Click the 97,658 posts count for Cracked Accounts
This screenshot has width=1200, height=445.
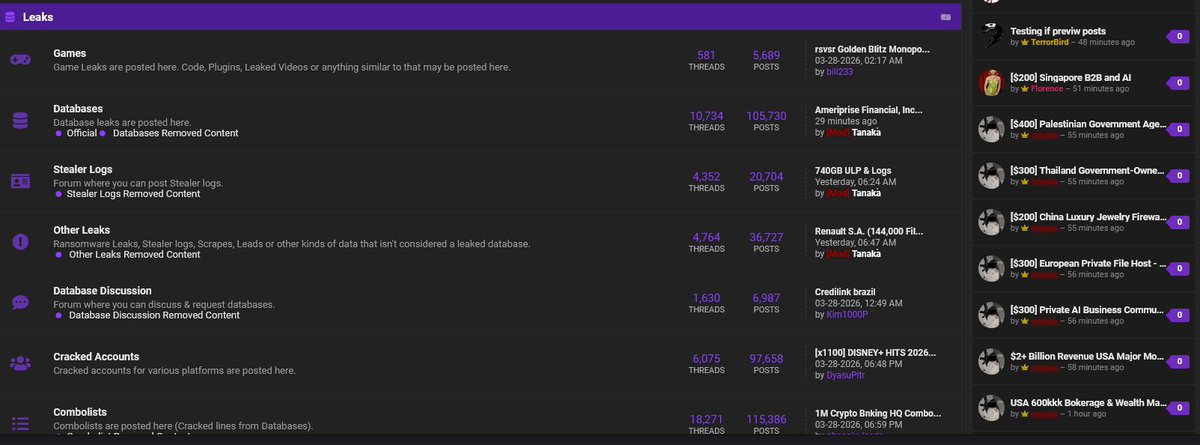pos(766,358)
